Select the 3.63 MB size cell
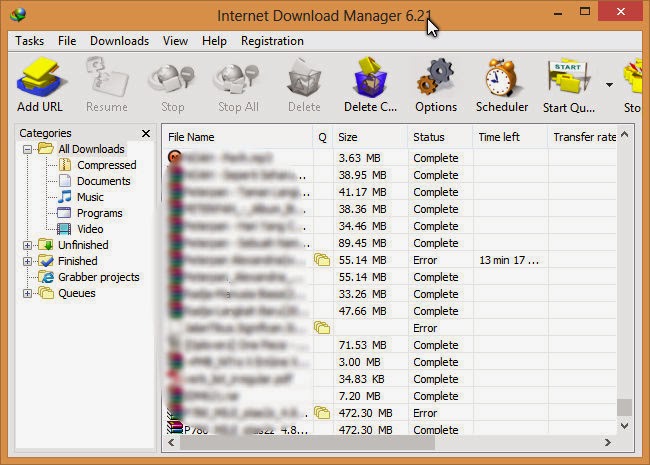650x465 pixels. 359,158
